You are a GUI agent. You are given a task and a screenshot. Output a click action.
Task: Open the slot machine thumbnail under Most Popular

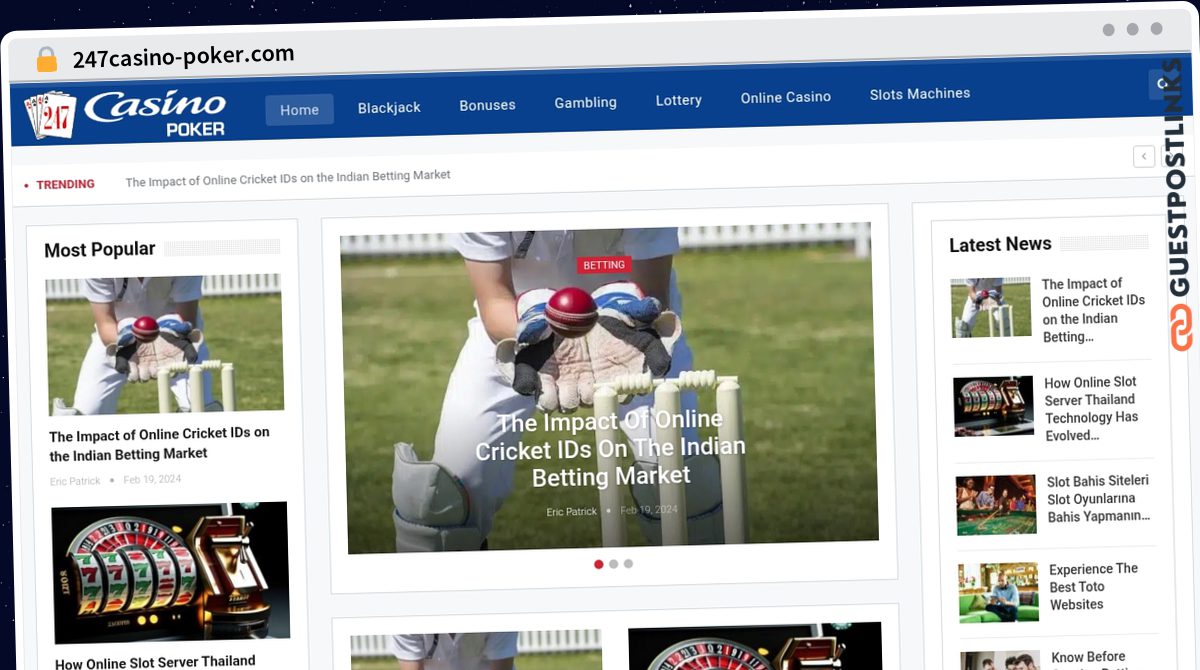point(171,571)
